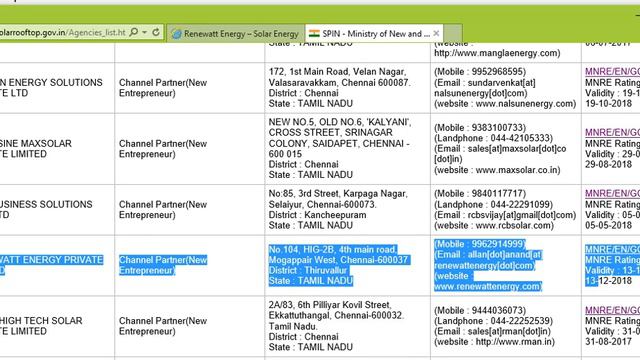The width and height of the screenshot is (640, 360).
Task: Click address 'NEW NO.5, OLD NO.6, KALYANI'
Action: point(340,122)
